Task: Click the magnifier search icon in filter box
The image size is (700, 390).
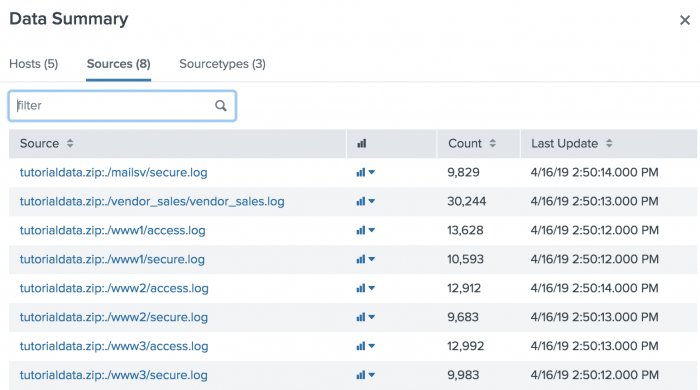Action: (221, 106)
